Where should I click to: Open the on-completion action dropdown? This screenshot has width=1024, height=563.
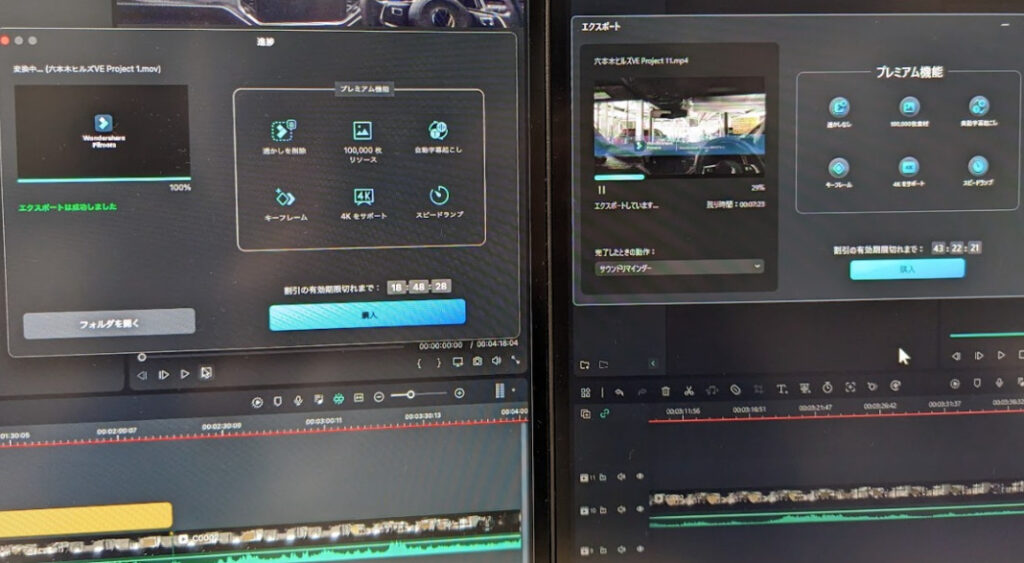(x=679, y=267)
